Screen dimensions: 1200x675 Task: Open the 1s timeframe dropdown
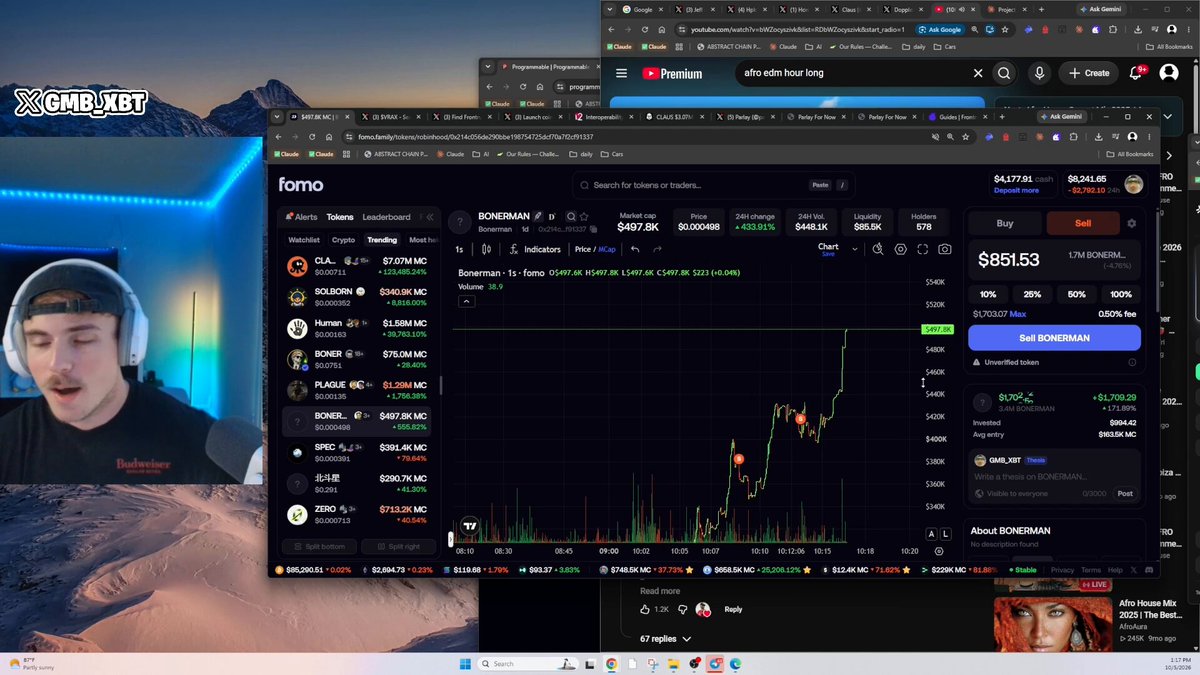(459, 249)
